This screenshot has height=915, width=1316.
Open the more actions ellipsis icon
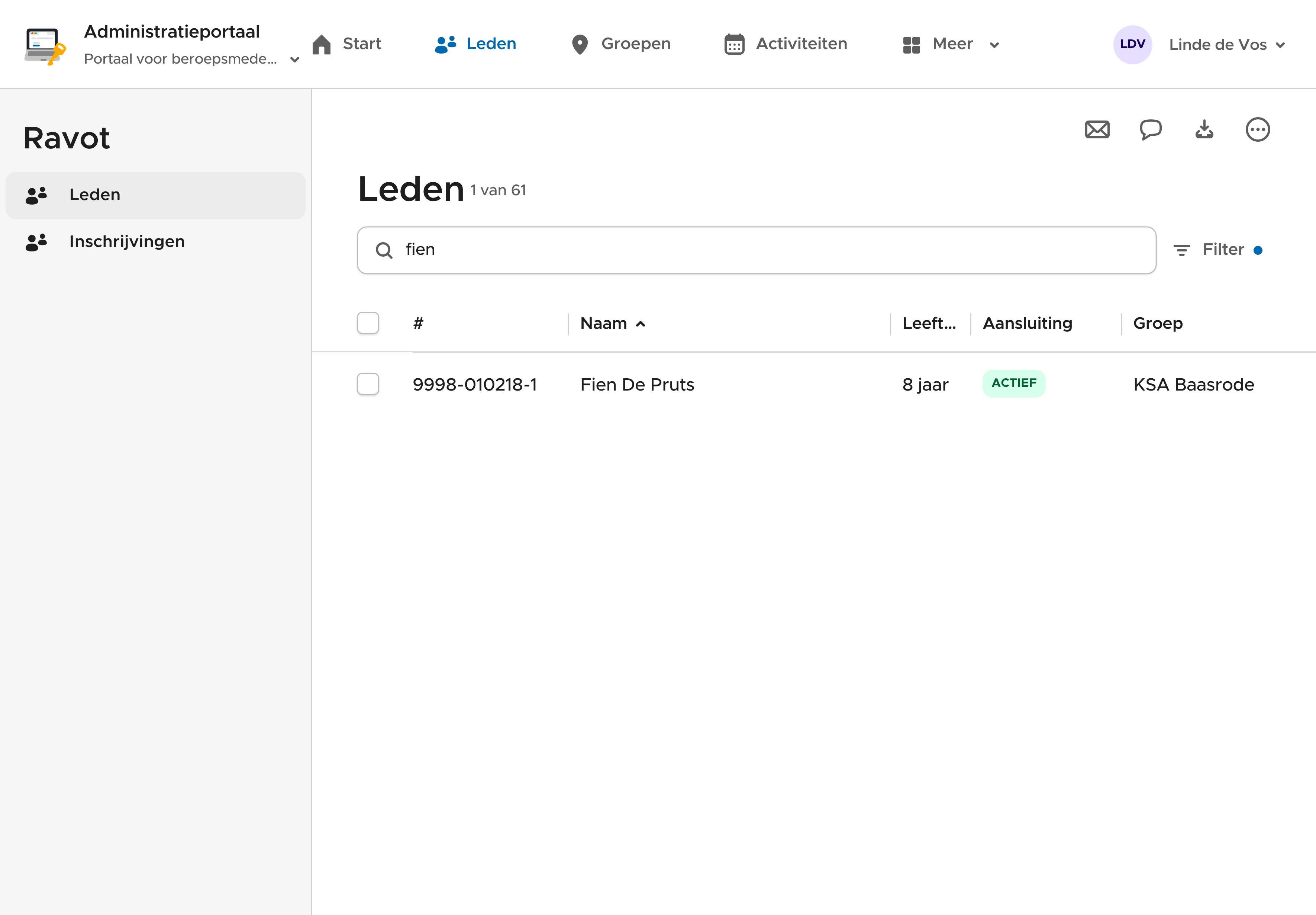[1257, 129]
